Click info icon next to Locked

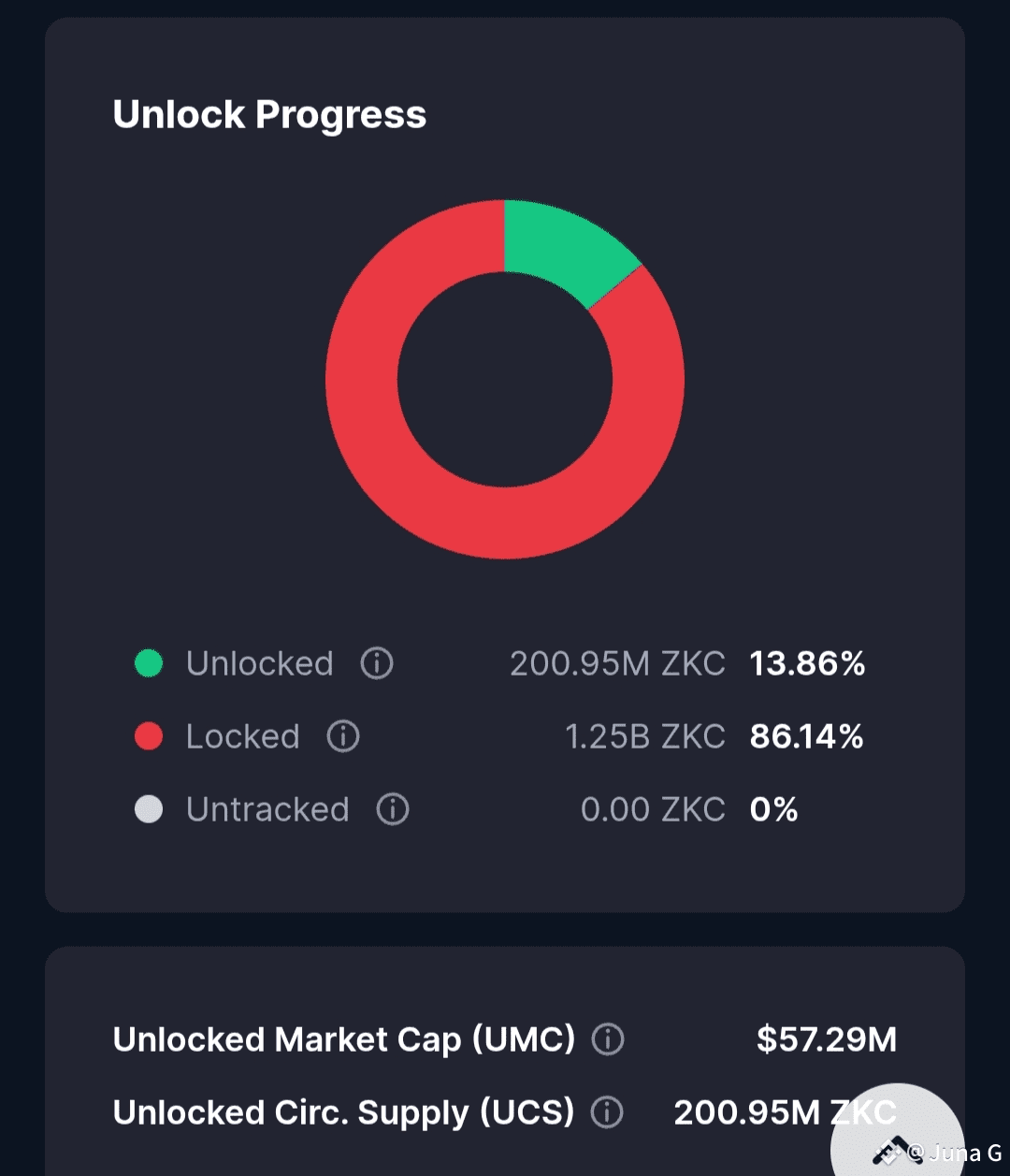pos(343,736)
